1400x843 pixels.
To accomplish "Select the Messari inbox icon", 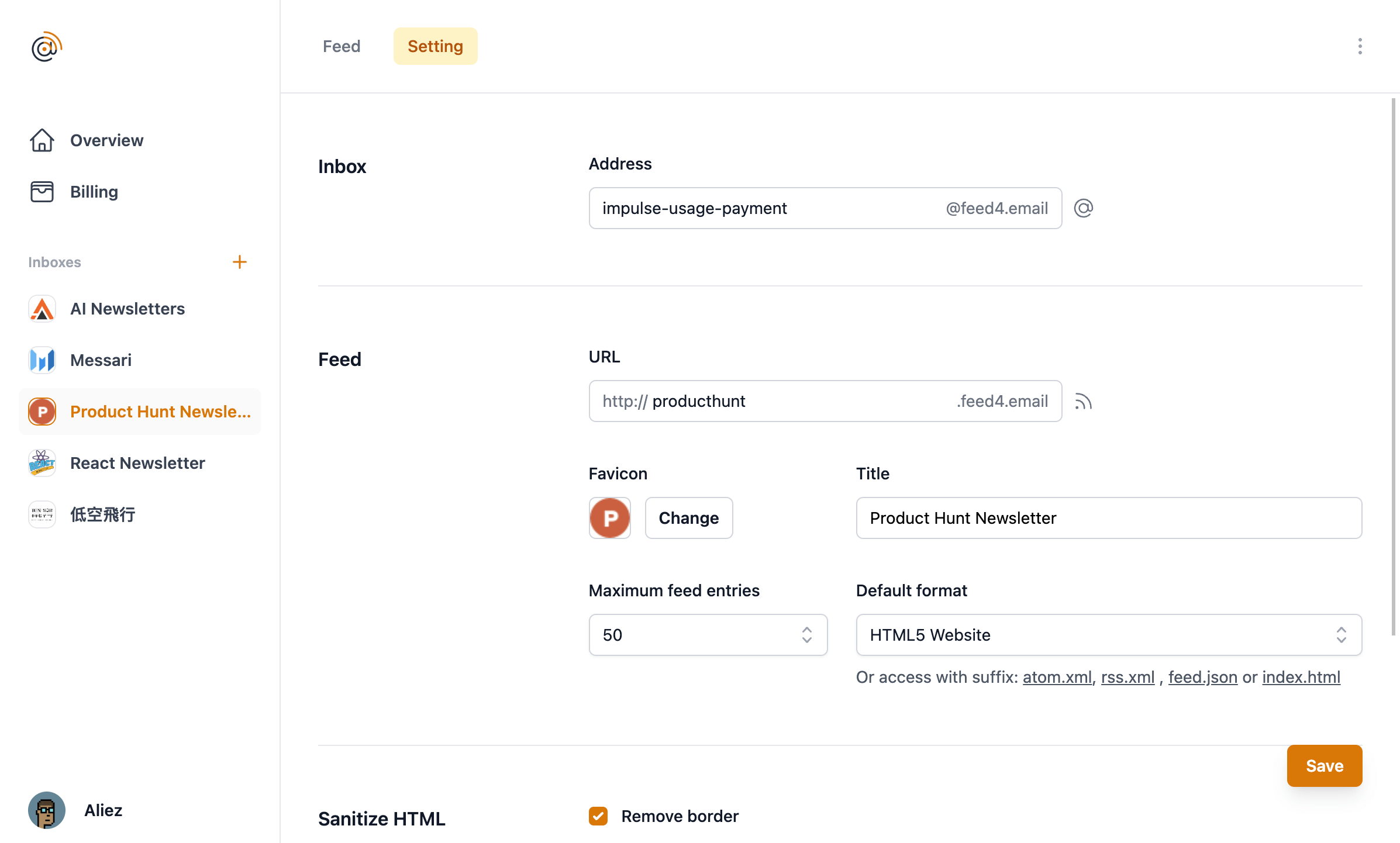I will pyautogui.click(x=42, y=360).
